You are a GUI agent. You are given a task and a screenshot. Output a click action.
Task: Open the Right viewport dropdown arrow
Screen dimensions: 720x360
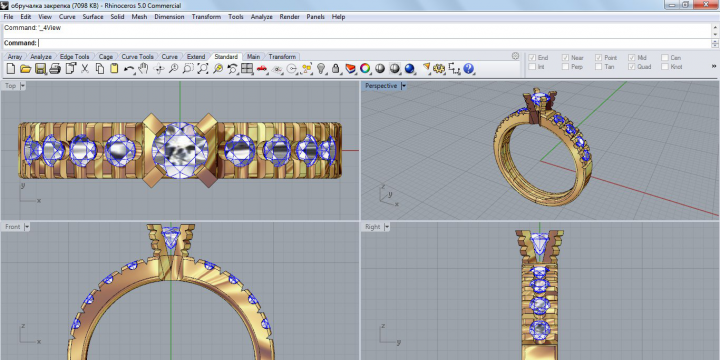tap(387, 227)
